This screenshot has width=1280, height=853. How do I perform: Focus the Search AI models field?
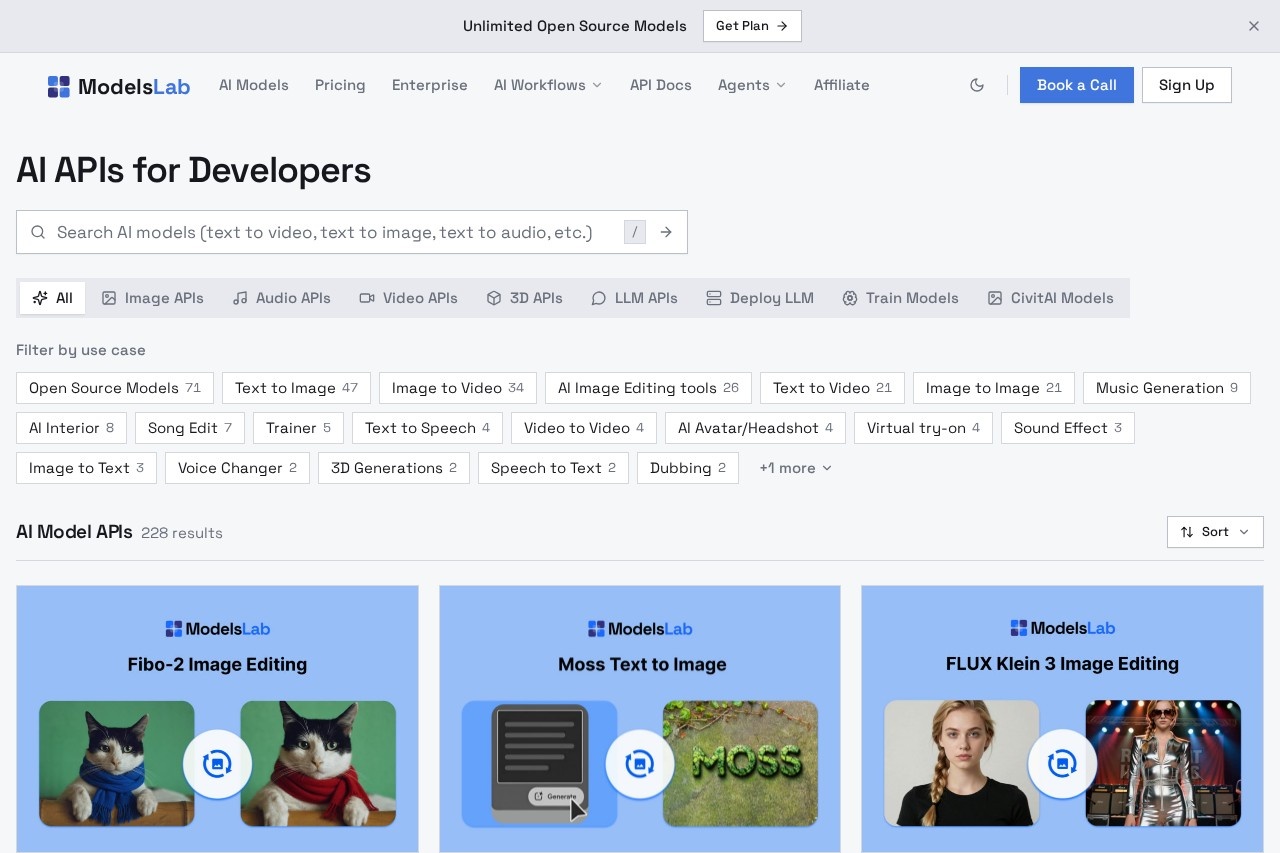[352, 232]
